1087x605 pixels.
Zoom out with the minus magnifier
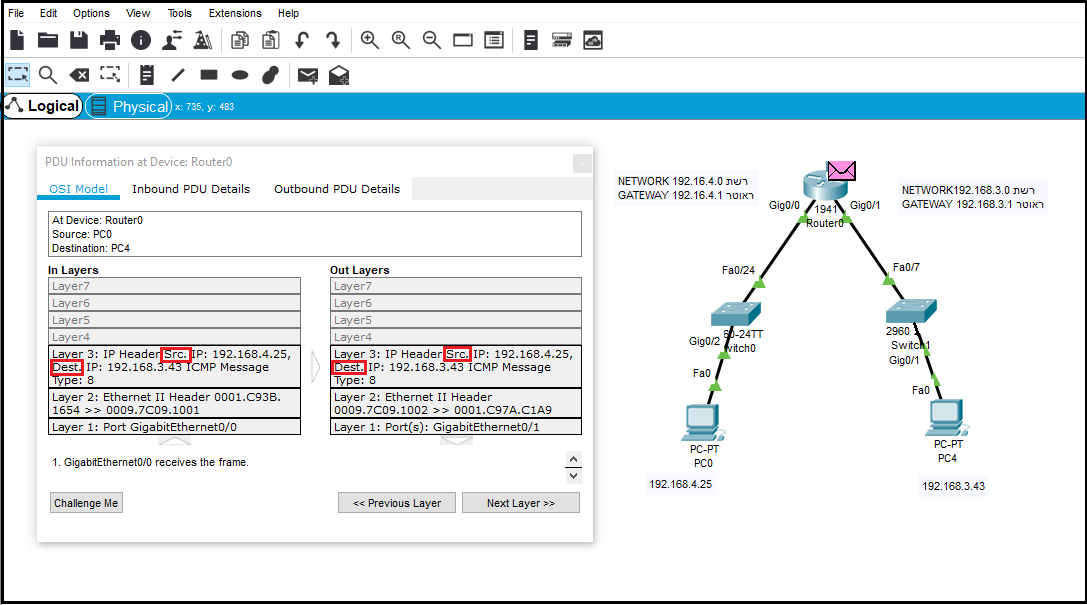pos(432,40)
